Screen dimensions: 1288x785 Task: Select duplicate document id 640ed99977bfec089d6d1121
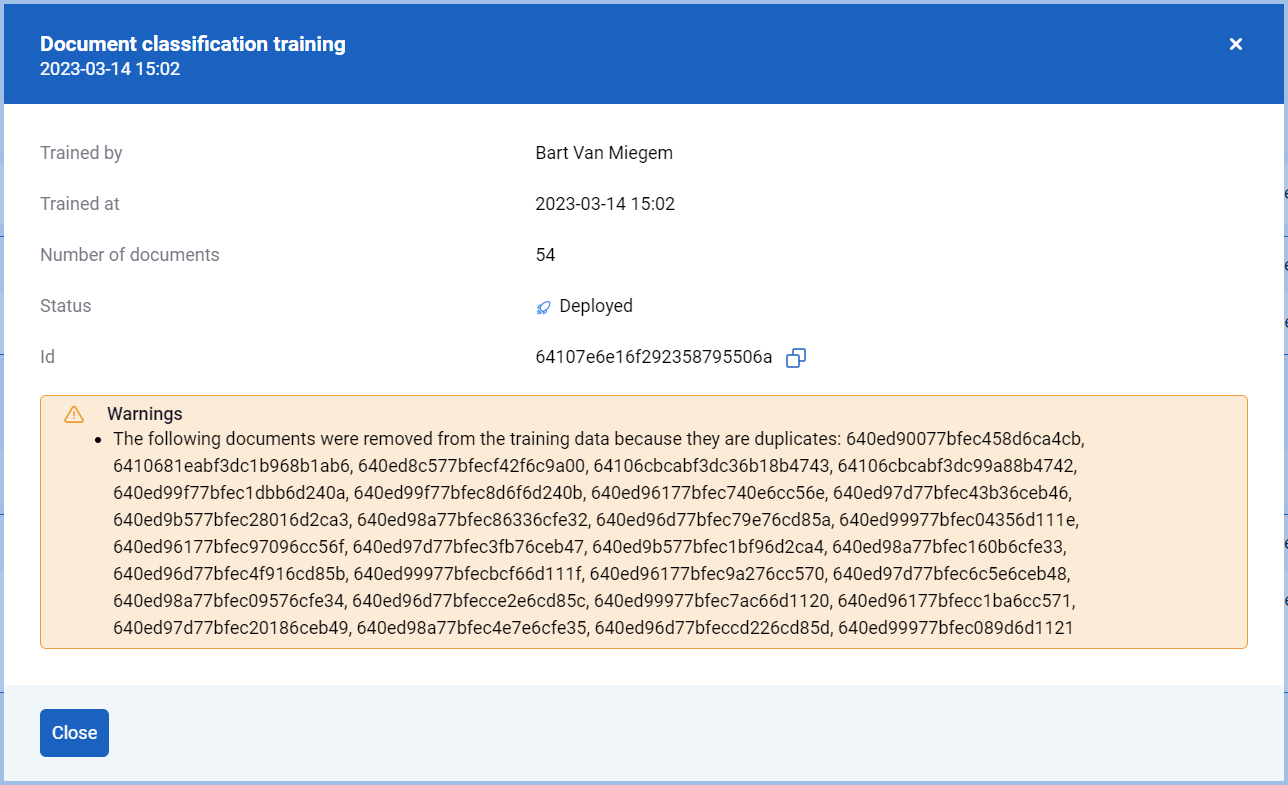tap(955, 628)
